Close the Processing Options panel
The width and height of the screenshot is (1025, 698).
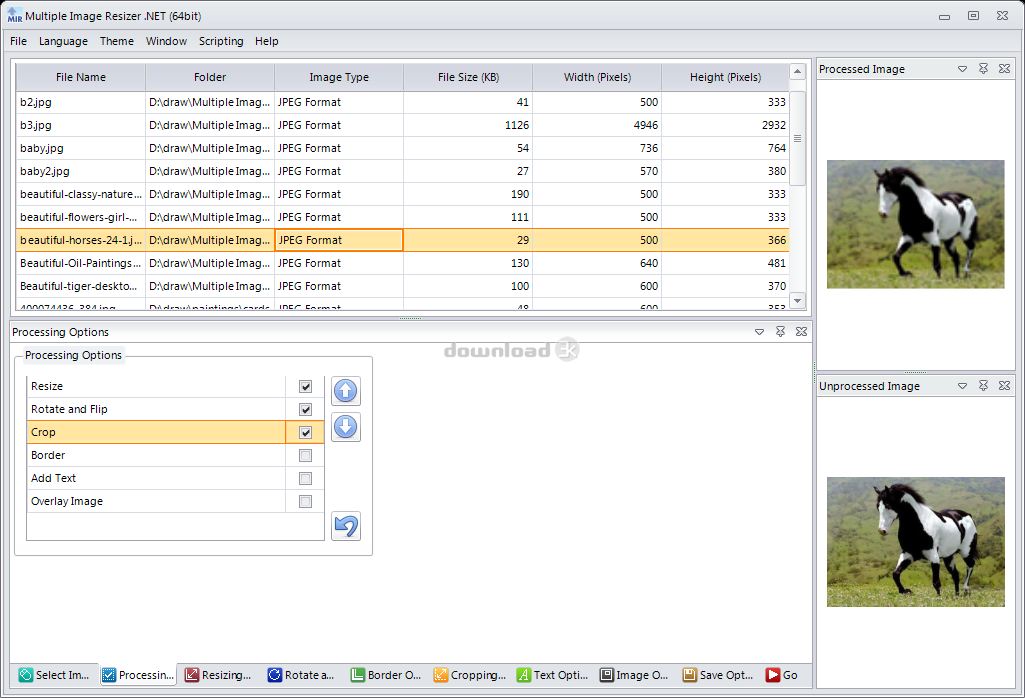[801, 331]
